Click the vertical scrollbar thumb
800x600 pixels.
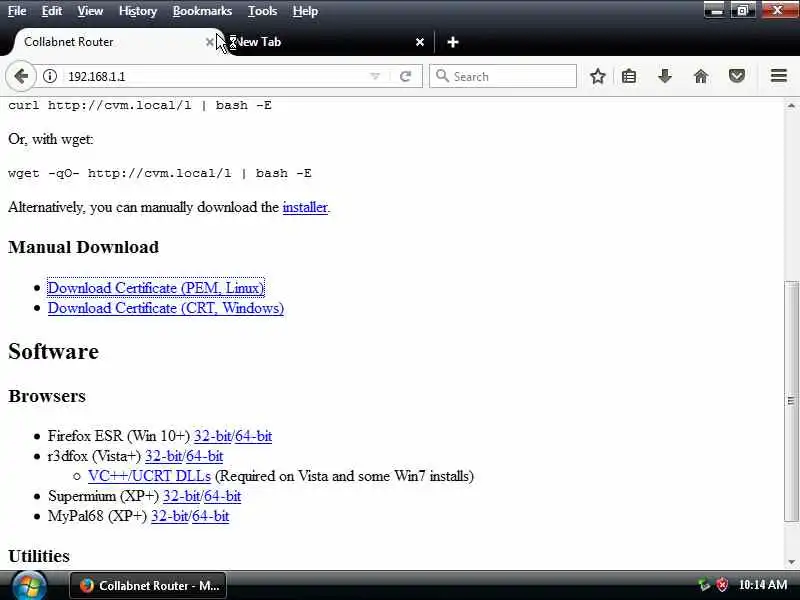791,401
